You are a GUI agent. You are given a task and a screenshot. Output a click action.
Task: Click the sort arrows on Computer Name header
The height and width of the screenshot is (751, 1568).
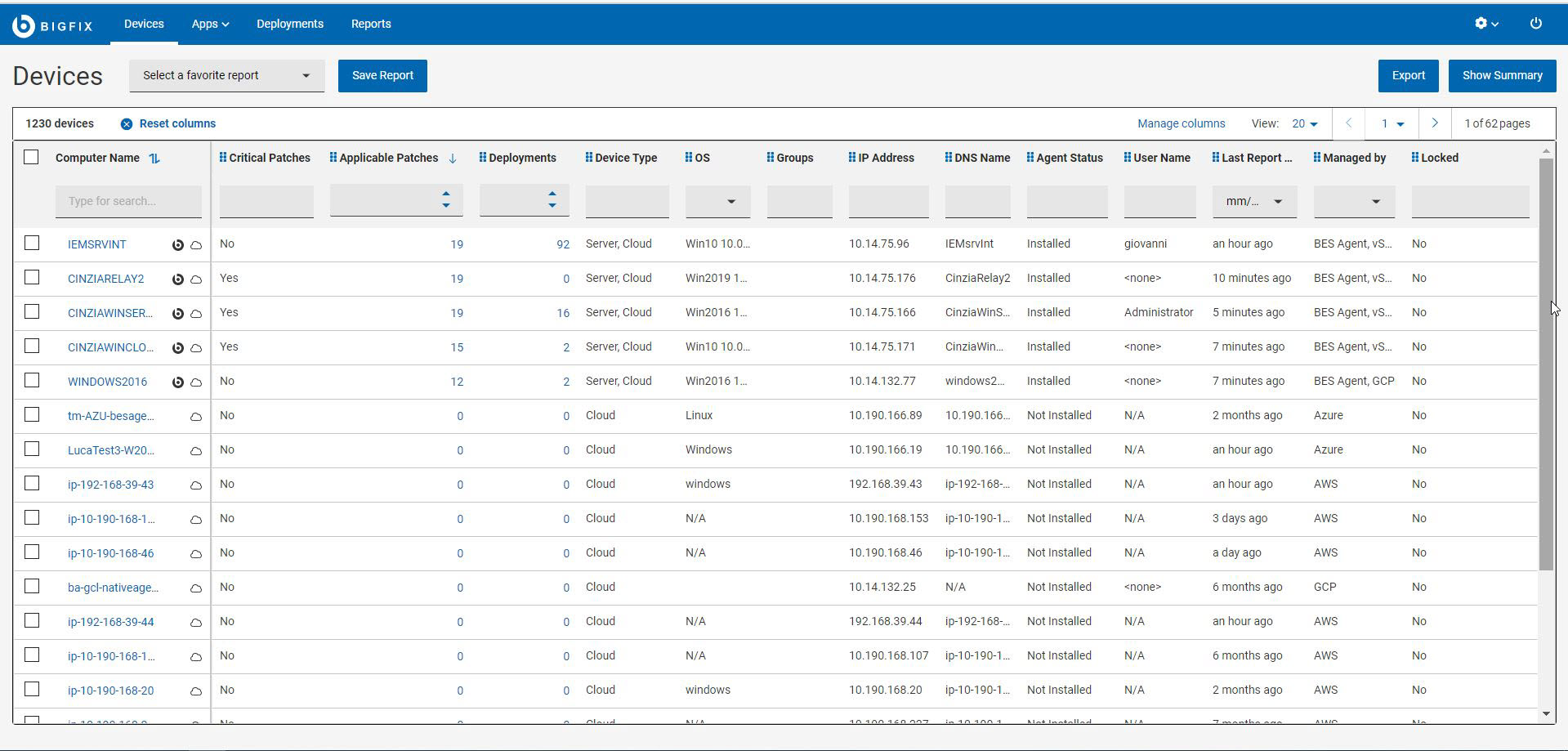click(x=155, y=158)
